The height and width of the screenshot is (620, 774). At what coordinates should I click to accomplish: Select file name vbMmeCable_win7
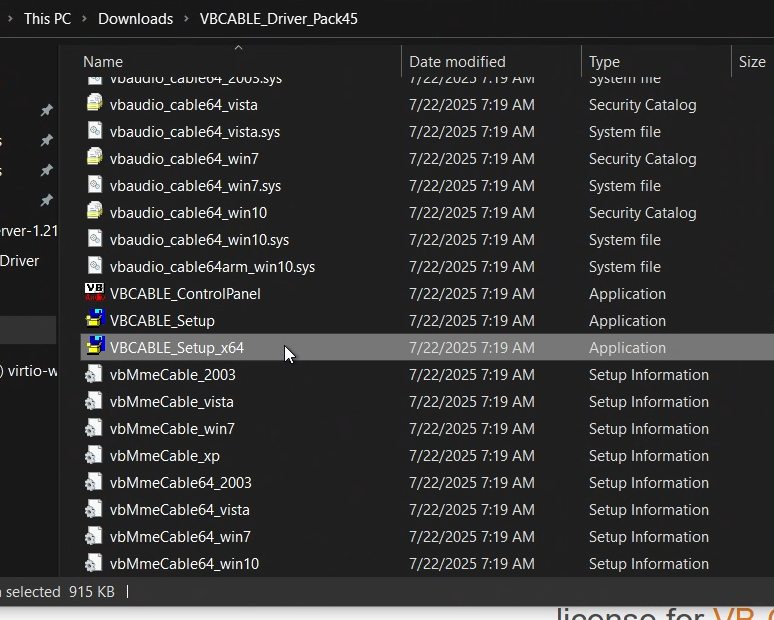[x=172, y=428]
